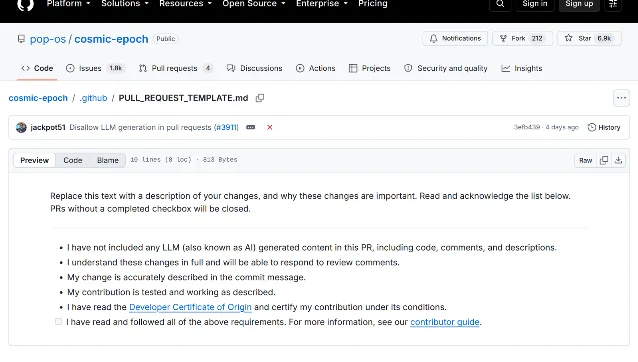The height and width of the screenshot is (362, 638).
Task: Open the app menu icon beside Sign up
Action: (613, 4)
